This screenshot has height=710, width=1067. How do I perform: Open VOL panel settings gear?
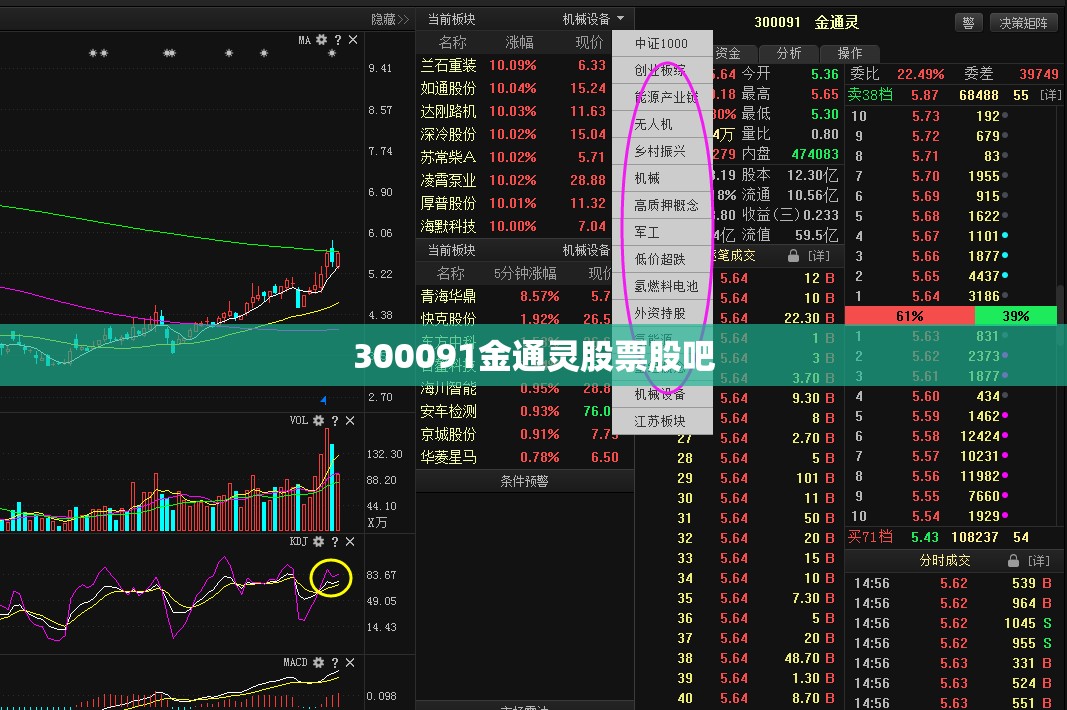(318, 421)
